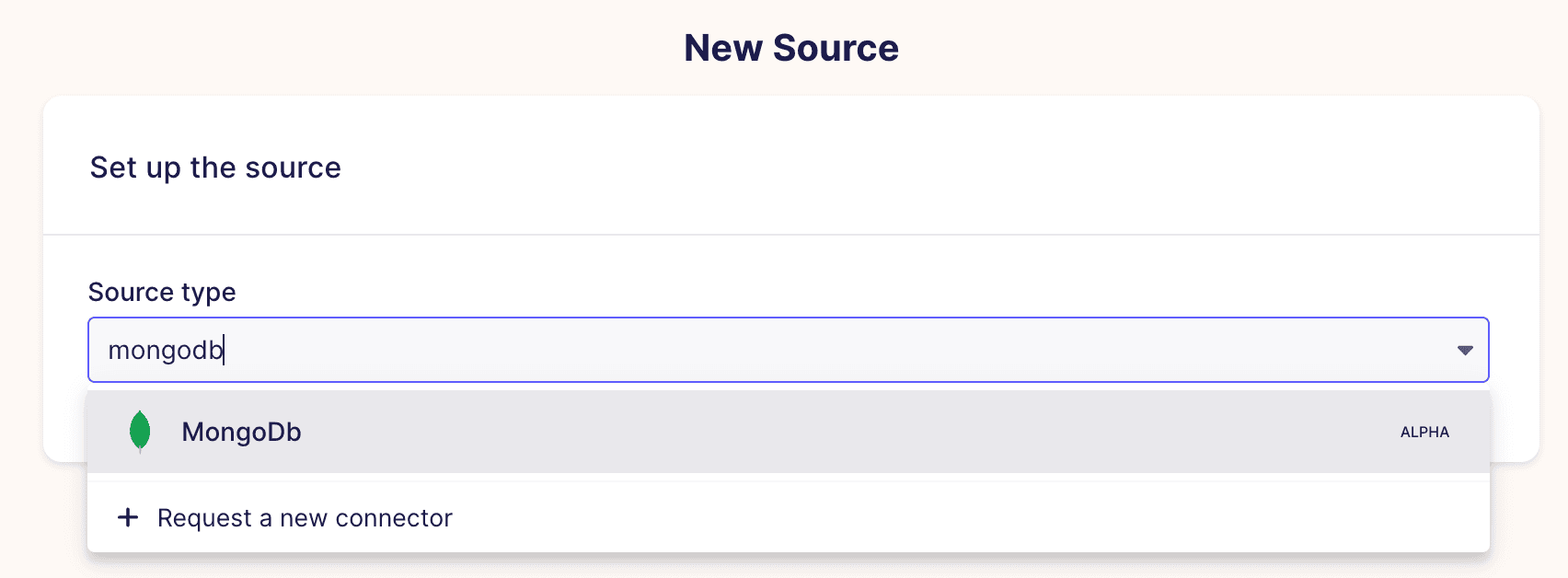Click the Request a new connector text

(x=305, y=519)
